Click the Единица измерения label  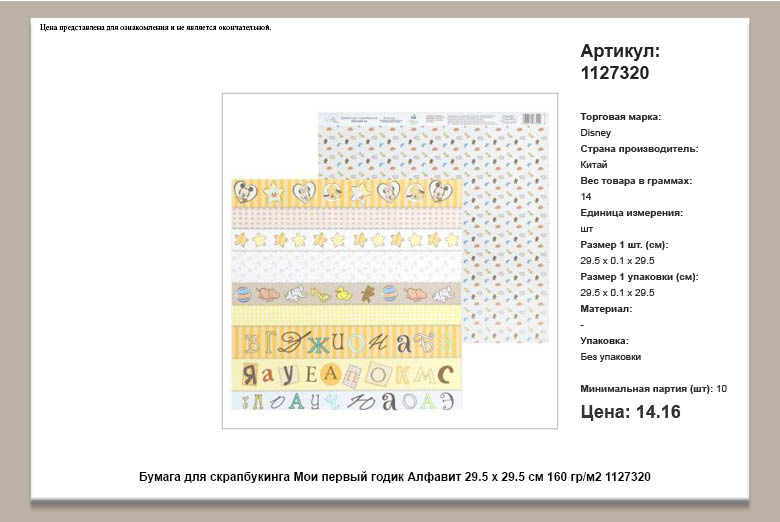tap(631, 212)
